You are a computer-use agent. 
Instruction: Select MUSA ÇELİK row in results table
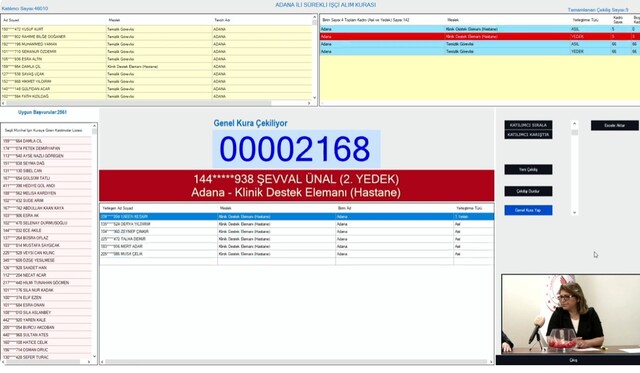point(297,254)
